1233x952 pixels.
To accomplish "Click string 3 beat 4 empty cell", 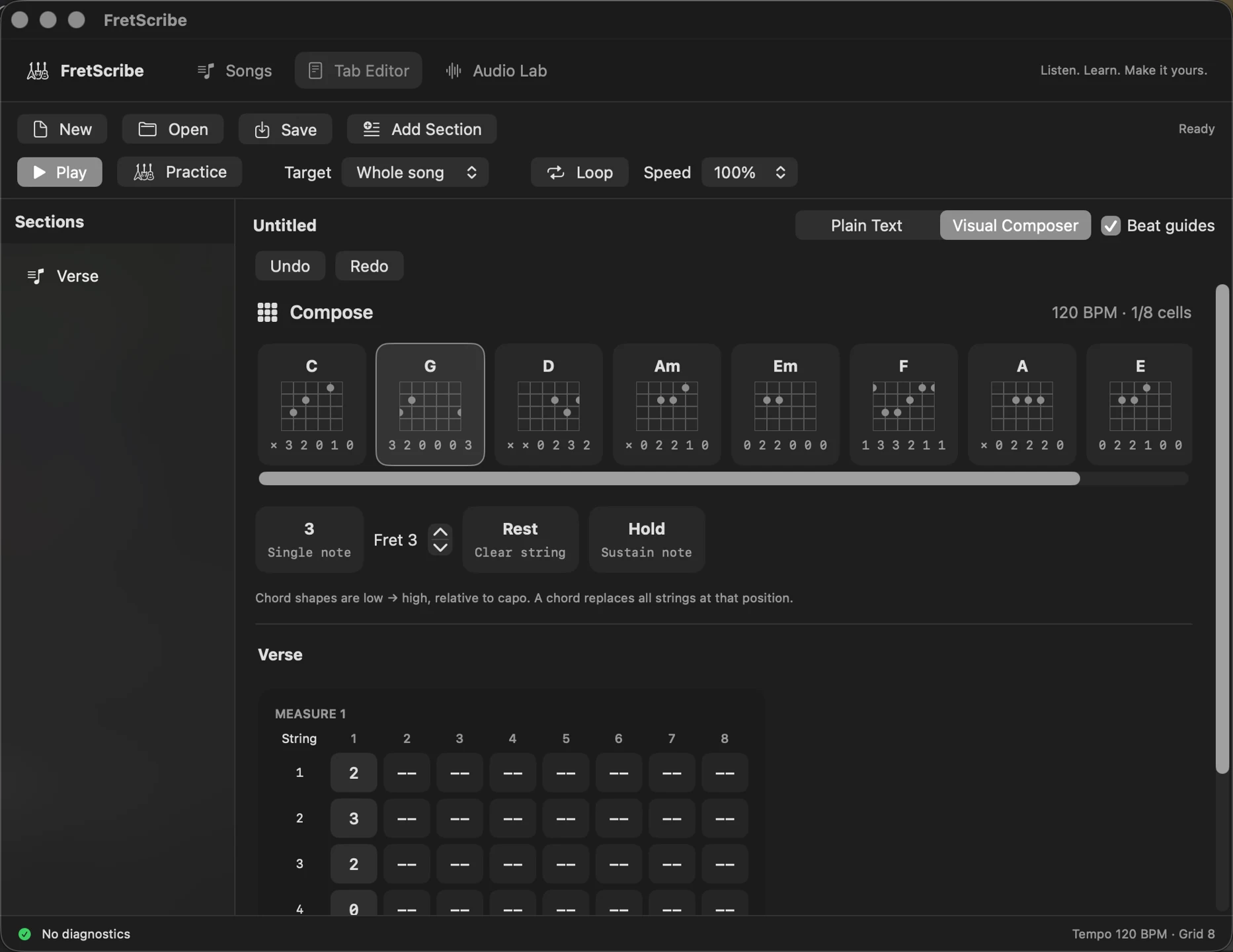I will [512, 864].
